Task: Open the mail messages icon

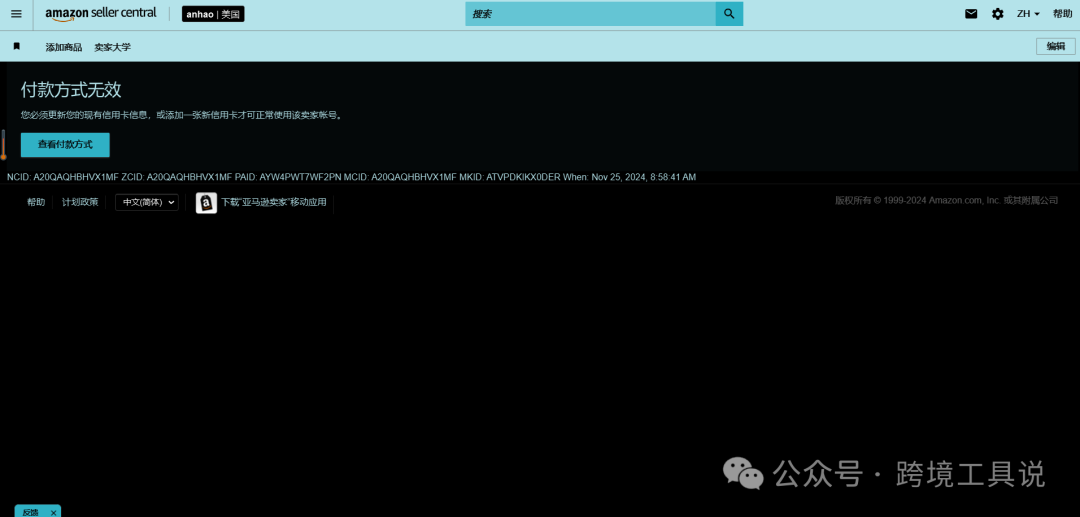Action: click(x=971, y=14)
